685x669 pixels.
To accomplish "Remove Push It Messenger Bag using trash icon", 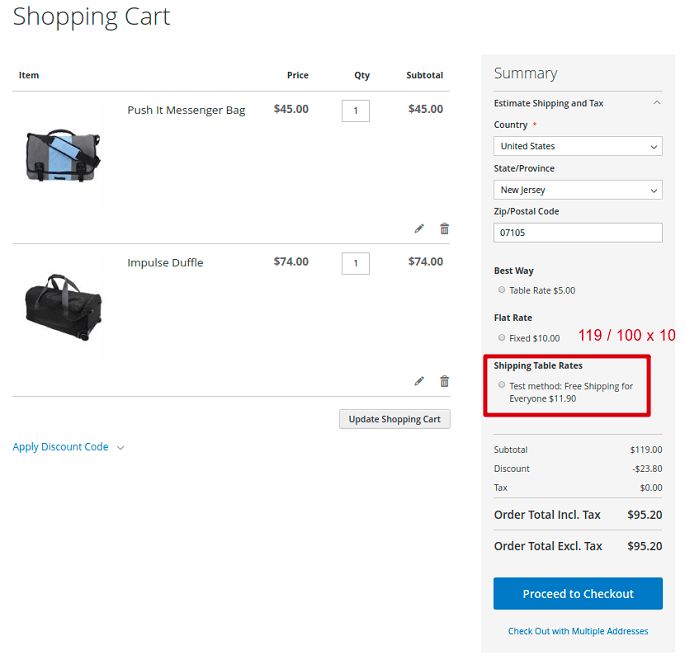I will click(444, 229).
